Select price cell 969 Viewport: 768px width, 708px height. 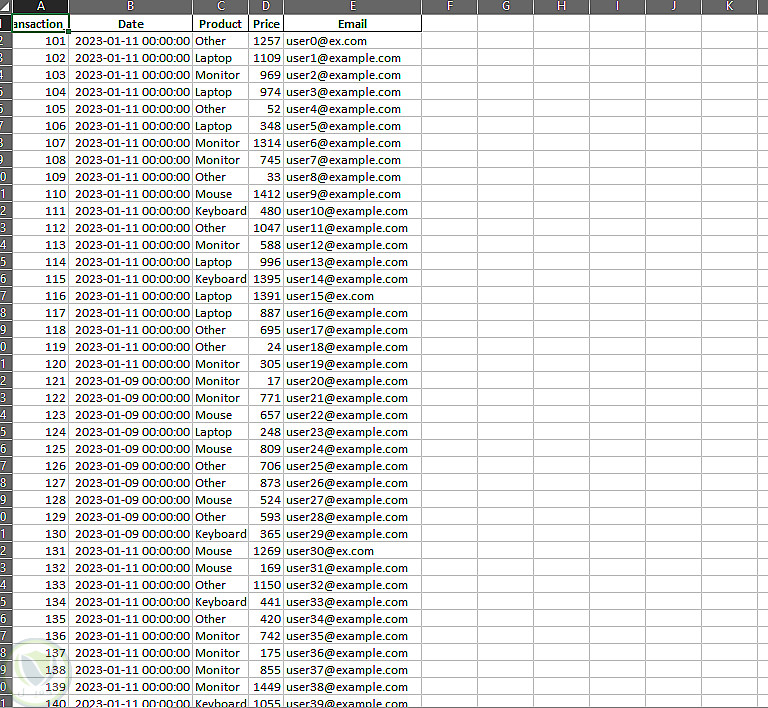pos(266,75)
